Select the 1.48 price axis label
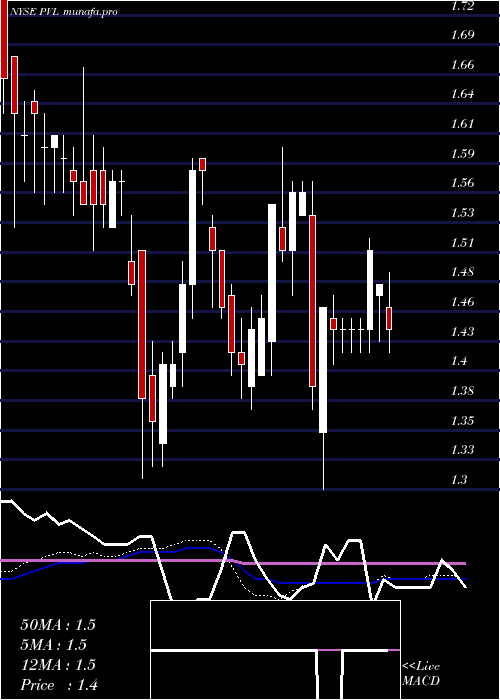The height and width of the screenshot is (700, 500). 463,272
